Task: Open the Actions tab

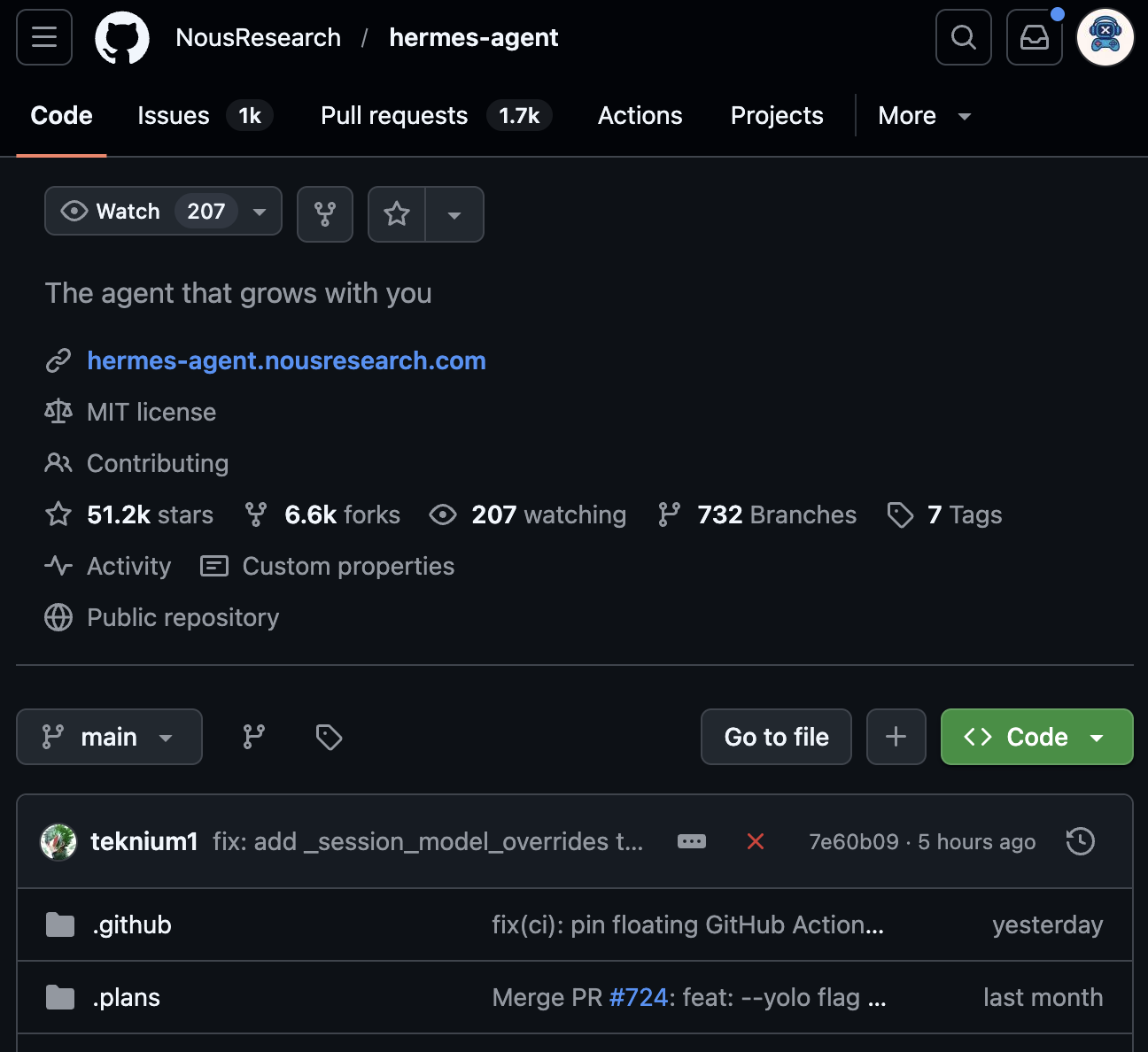Action: tap(640, 115)
